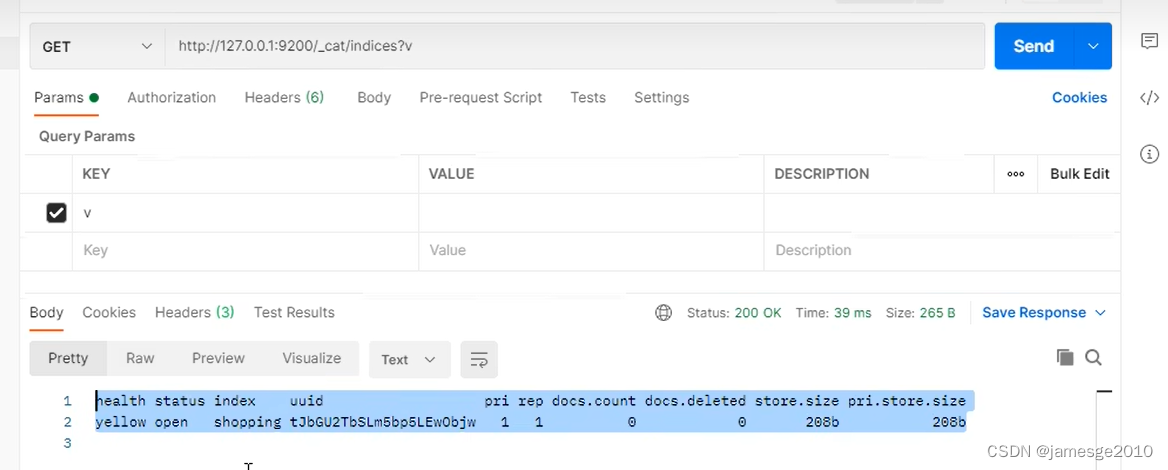1168x470 pixels.
Task: Click the uuid value tJbGU2TbSLm5bp5LEwObjw
Action: coord(382,422)
